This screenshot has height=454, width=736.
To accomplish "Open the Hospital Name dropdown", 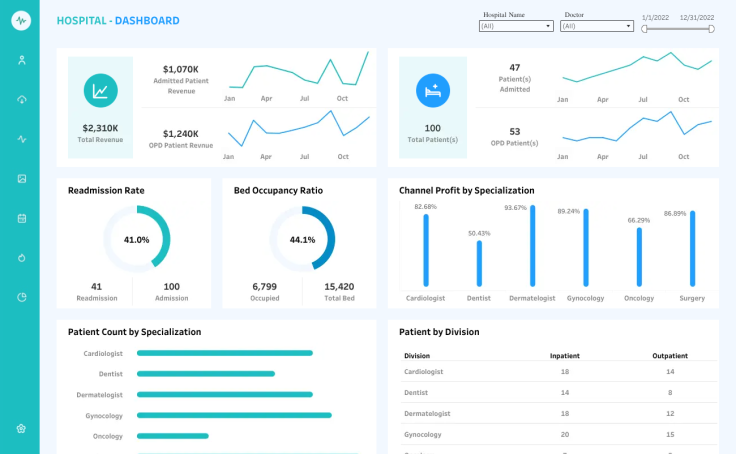I will (x=516, y=26).
